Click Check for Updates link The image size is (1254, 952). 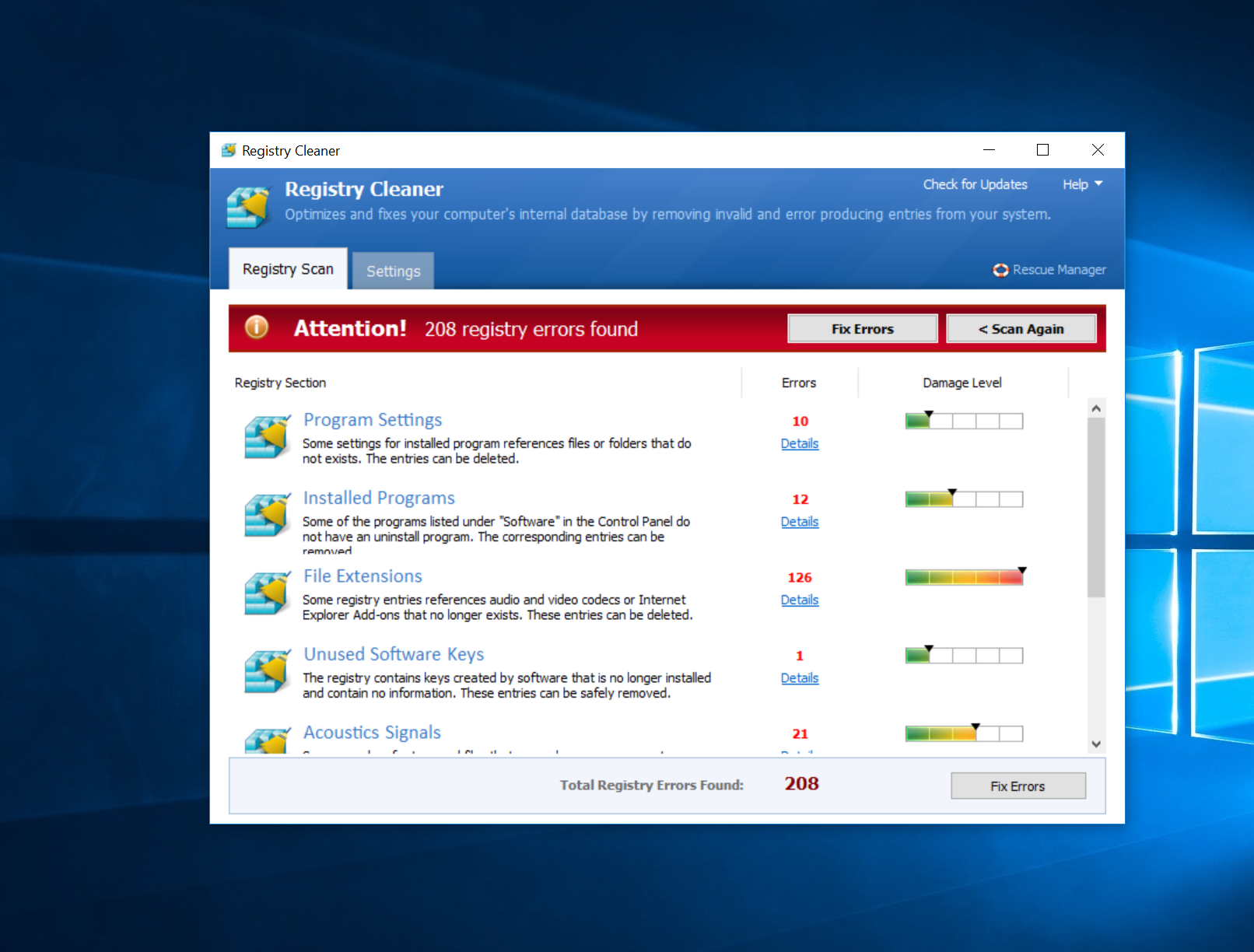point(975,184)
